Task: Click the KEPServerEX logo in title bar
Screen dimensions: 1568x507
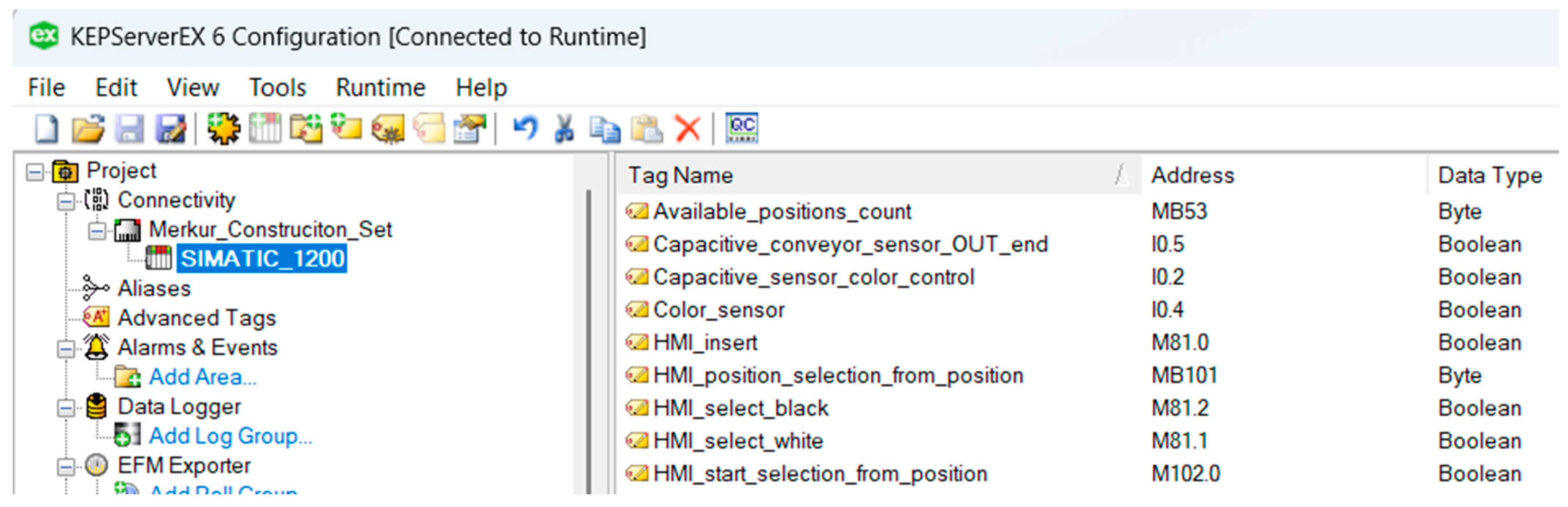Action: 44,36
